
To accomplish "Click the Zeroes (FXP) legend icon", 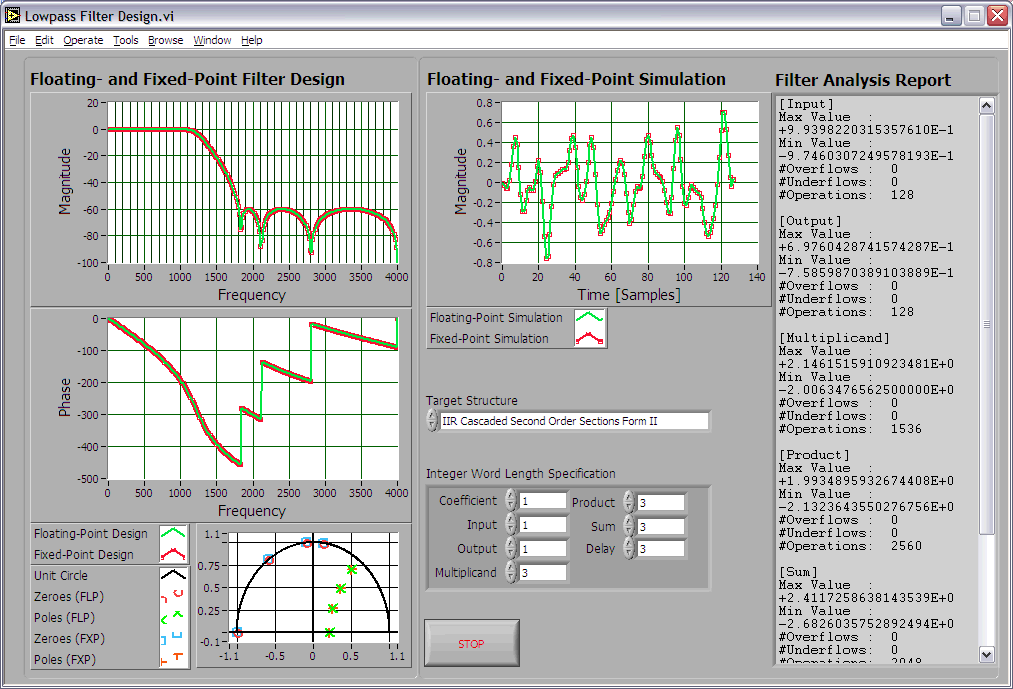I will (174, 639).
